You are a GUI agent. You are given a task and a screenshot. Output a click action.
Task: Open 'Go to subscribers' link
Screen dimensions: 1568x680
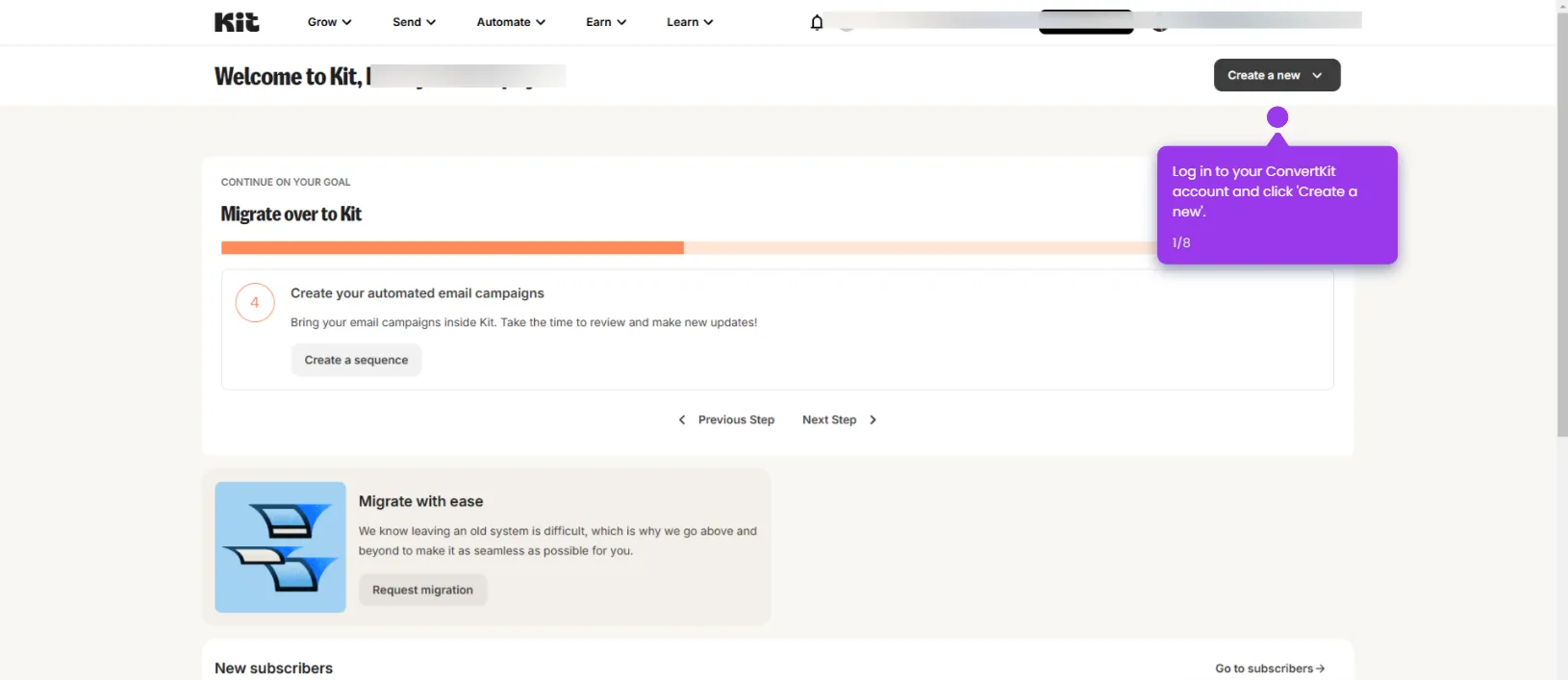tap(1270, 668)
